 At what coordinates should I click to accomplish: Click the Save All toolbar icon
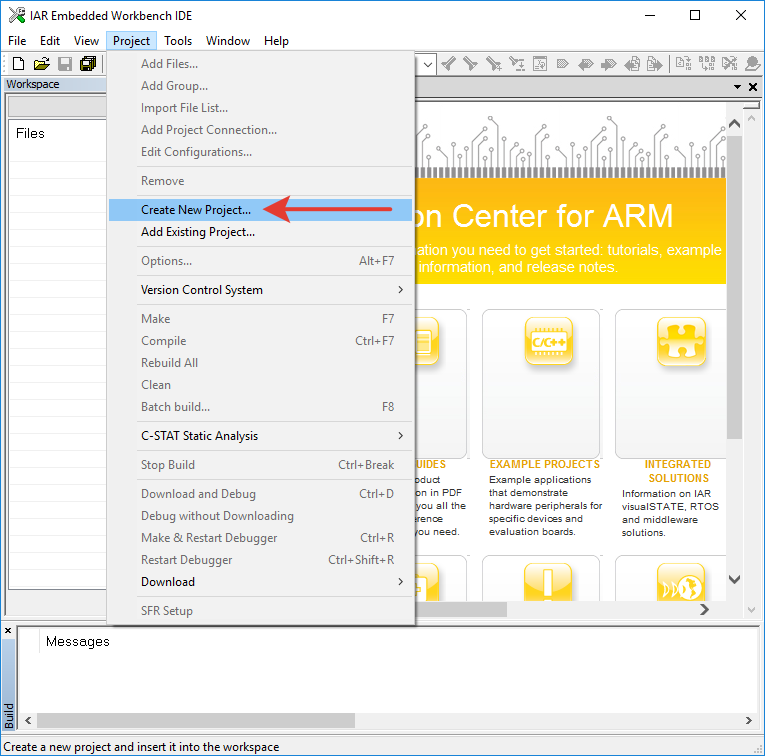[88, 64]
